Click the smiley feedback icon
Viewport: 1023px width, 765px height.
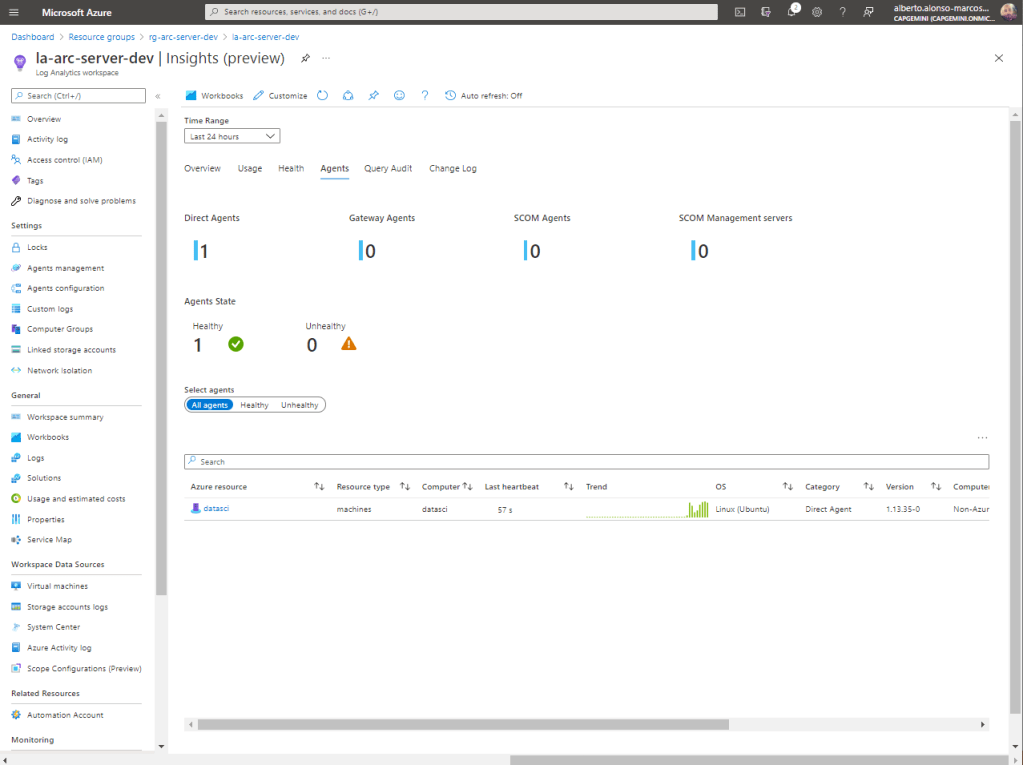(399, 96)
